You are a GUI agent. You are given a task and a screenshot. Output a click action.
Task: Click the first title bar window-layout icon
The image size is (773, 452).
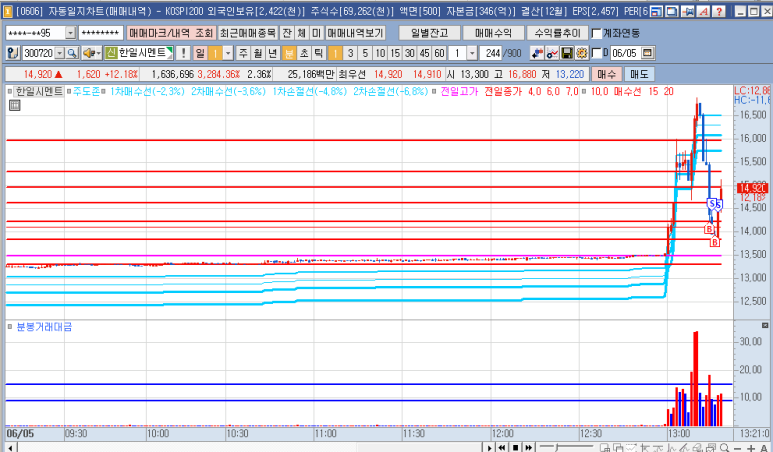coord(656,11)
